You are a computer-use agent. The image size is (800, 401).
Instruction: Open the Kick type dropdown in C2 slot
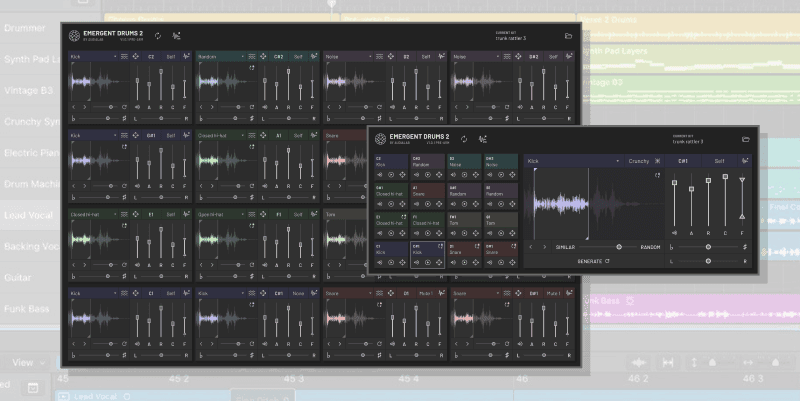[93, 57]
